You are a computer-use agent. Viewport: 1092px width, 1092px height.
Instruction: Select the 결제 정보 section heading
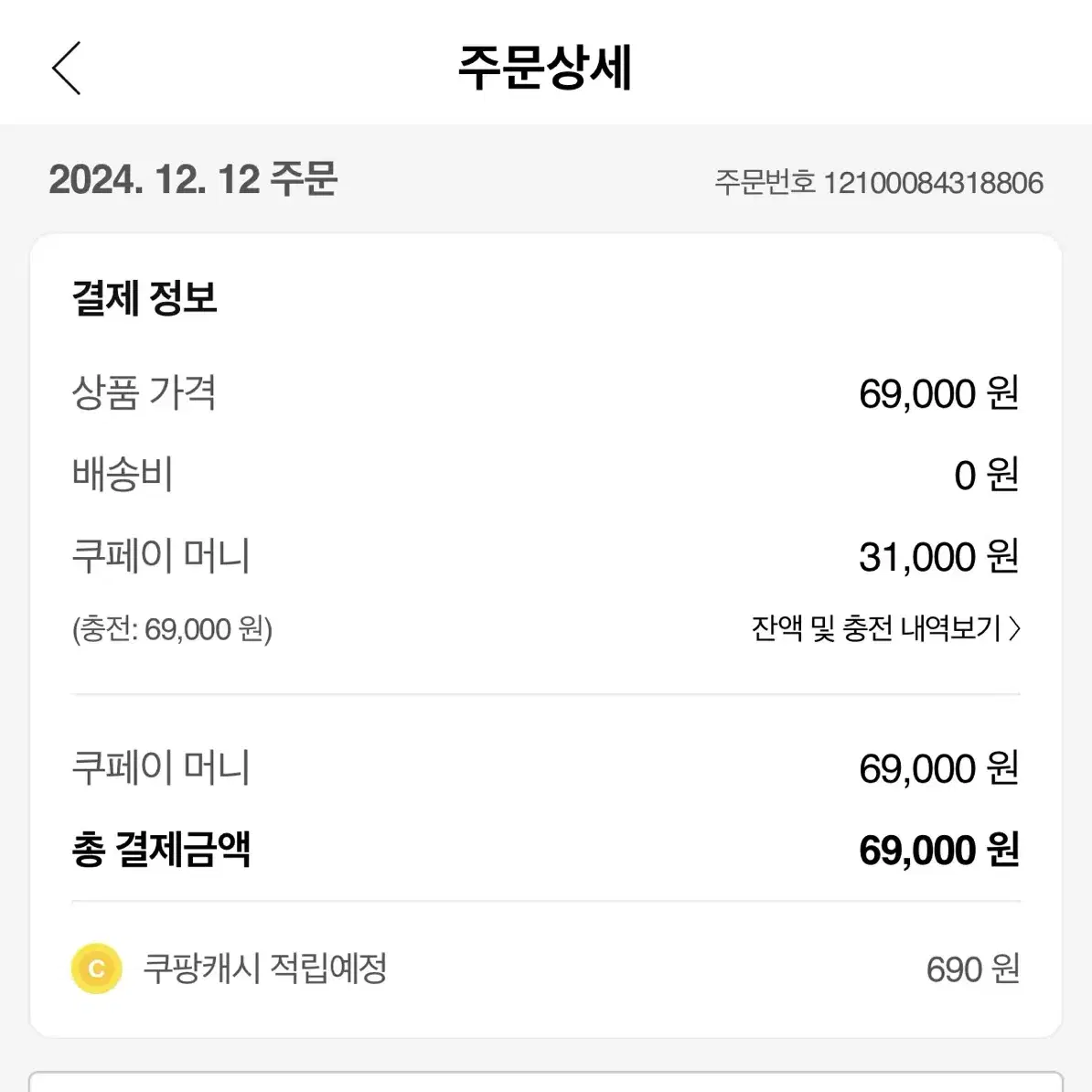[x=145, y=298]
